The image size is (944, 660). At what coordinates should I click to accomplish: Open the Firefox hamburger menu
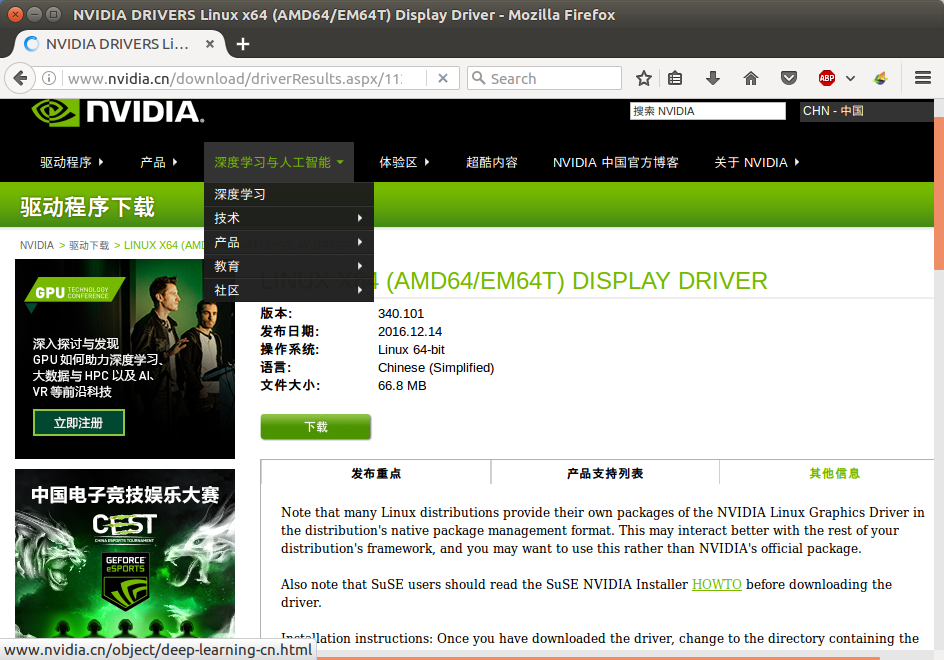922,77
